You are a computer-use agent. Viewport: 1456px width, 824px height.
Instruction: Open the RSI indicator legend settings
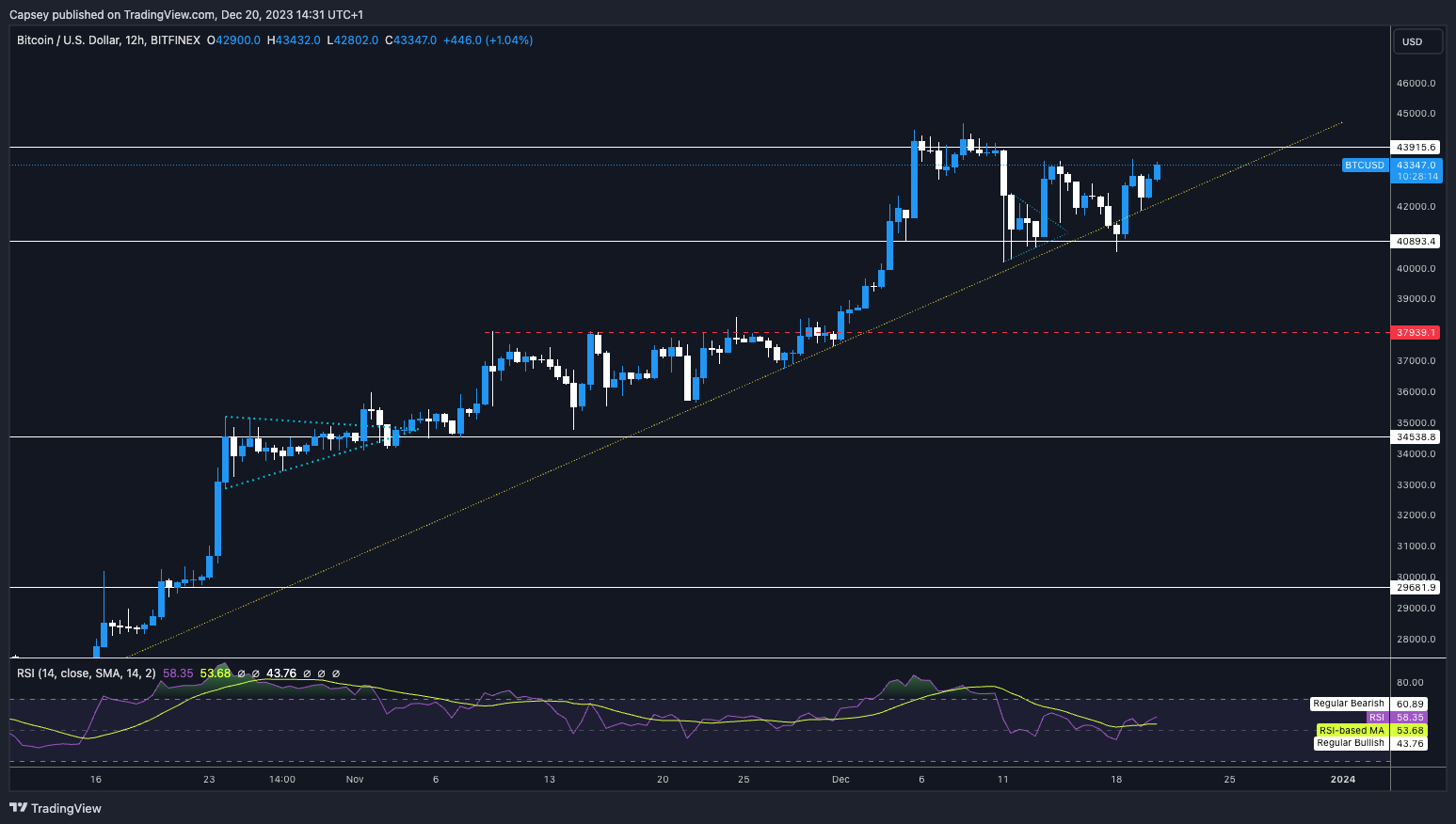(86, 673)
